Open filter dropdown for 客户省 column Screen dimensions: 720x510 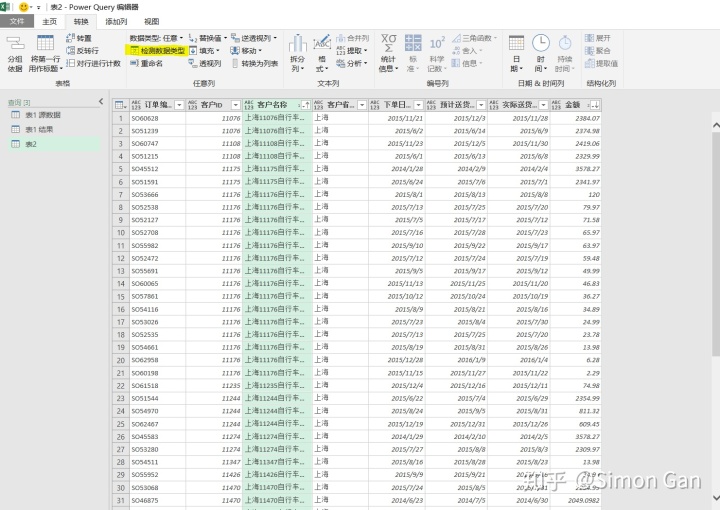point(362,105)
